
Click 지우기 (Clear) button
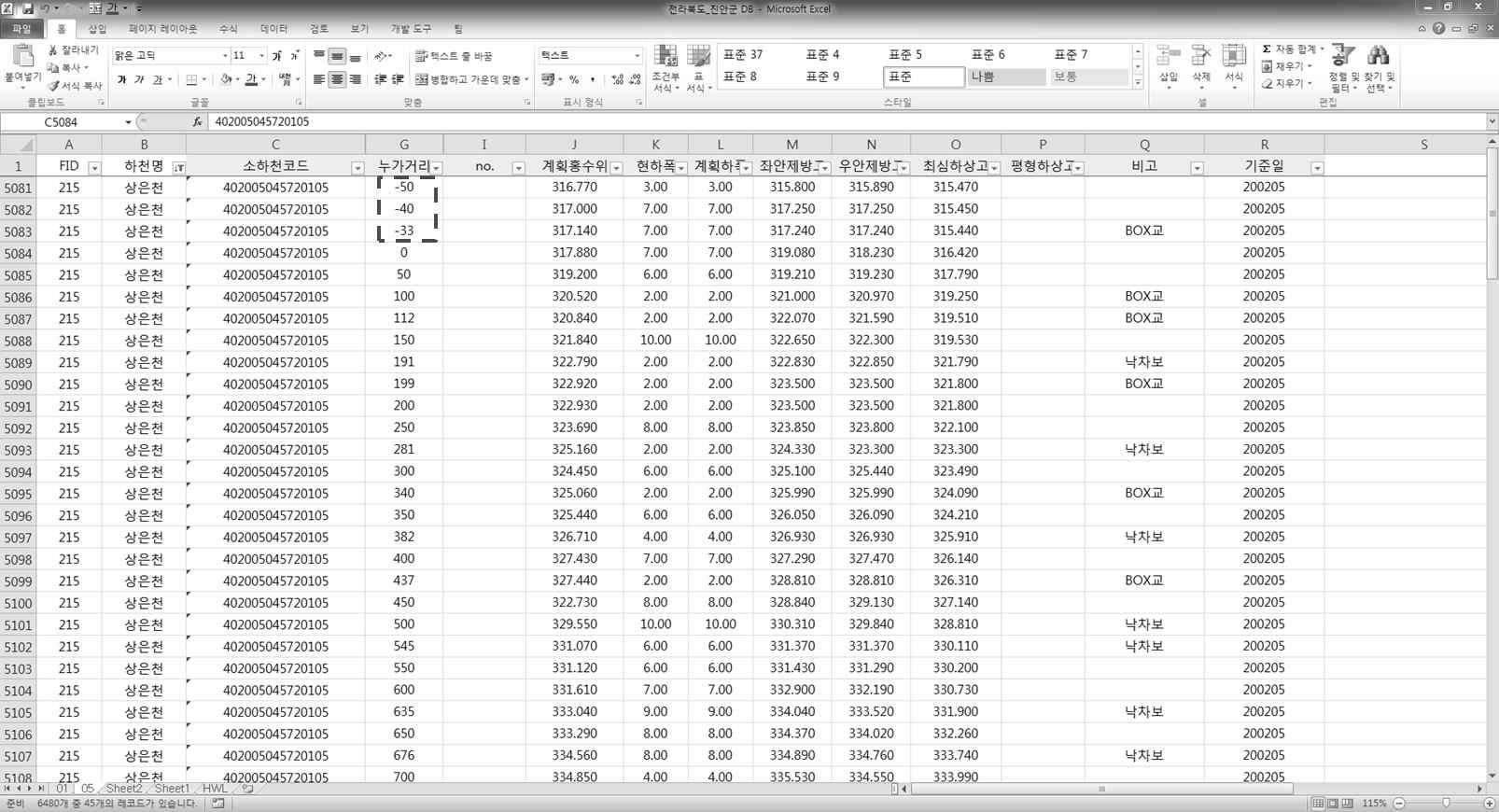[1287, 83]
